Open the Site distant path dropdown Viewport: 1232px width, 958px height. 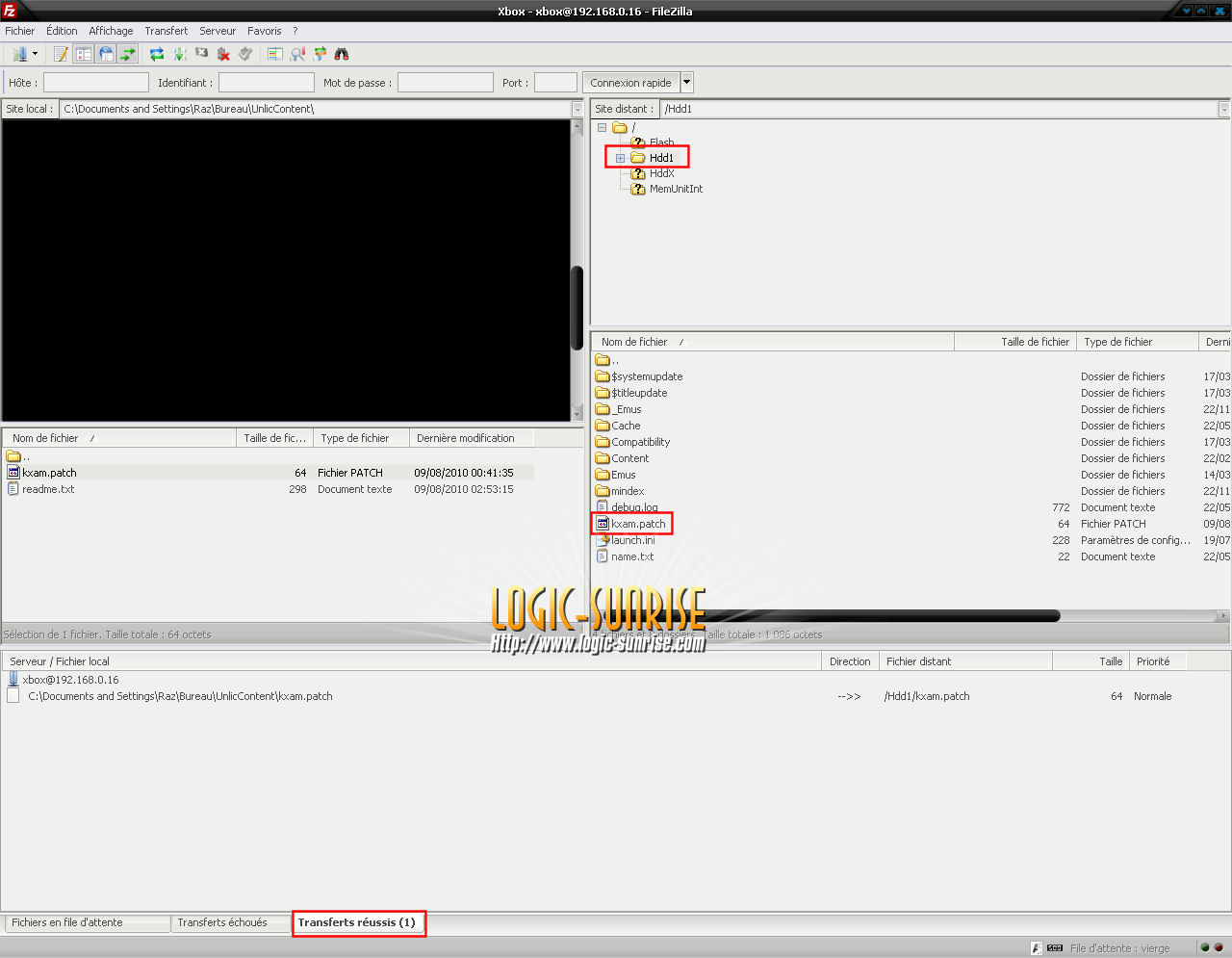point(1224,109)
